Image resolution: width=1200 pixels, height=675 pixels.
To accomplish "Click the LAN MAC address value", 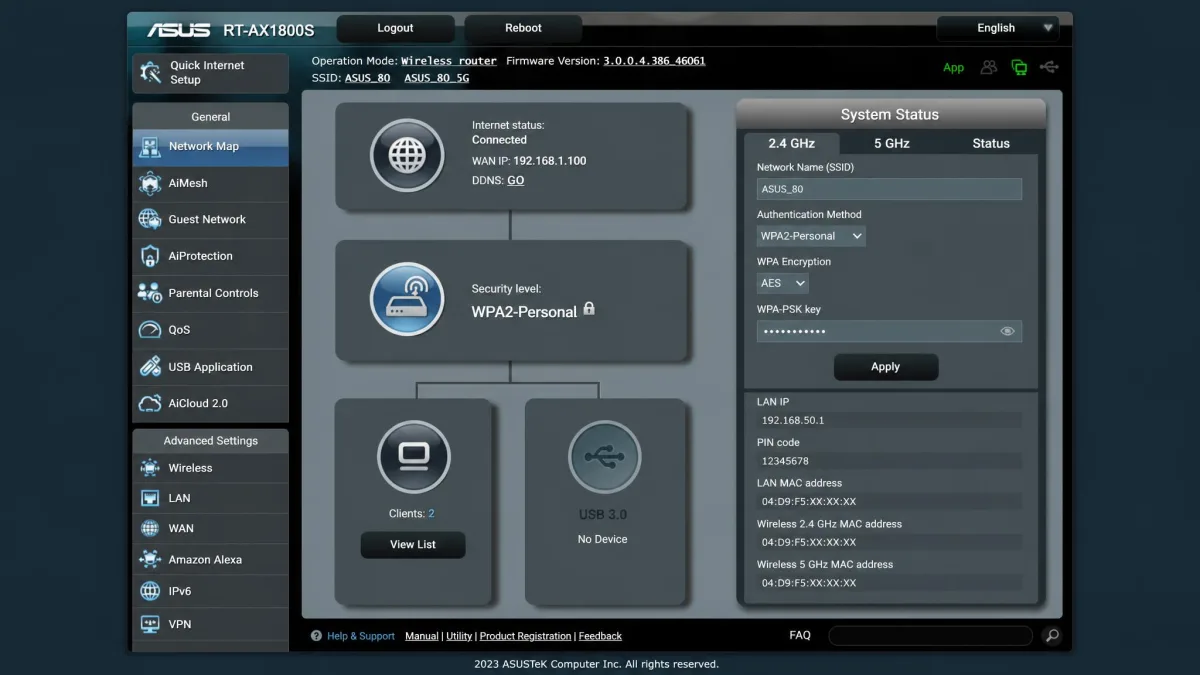I will pyautogui.click(x=809, y=502).
